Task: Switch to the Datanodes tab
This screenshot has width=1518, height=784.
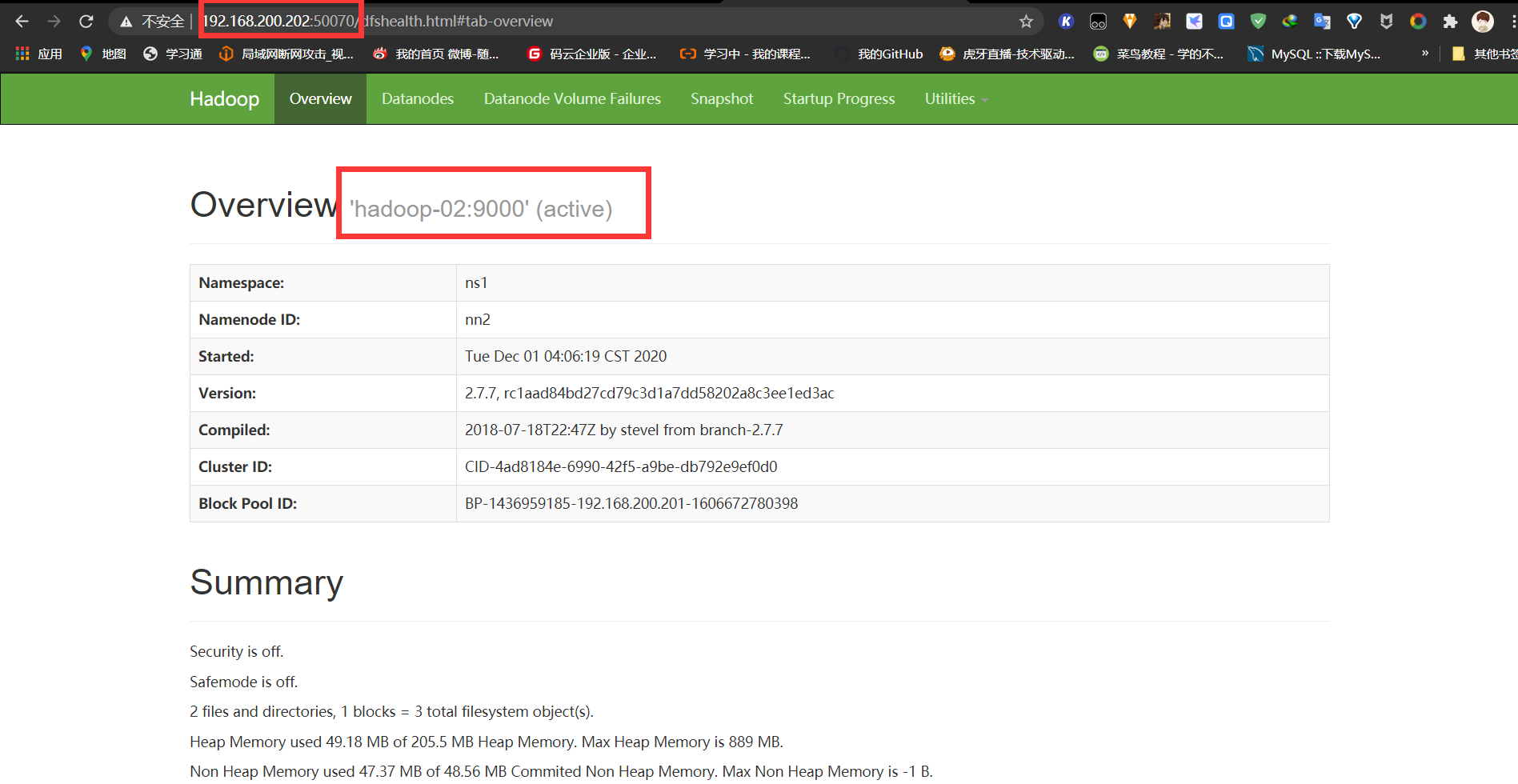Action: pos(418,98)
